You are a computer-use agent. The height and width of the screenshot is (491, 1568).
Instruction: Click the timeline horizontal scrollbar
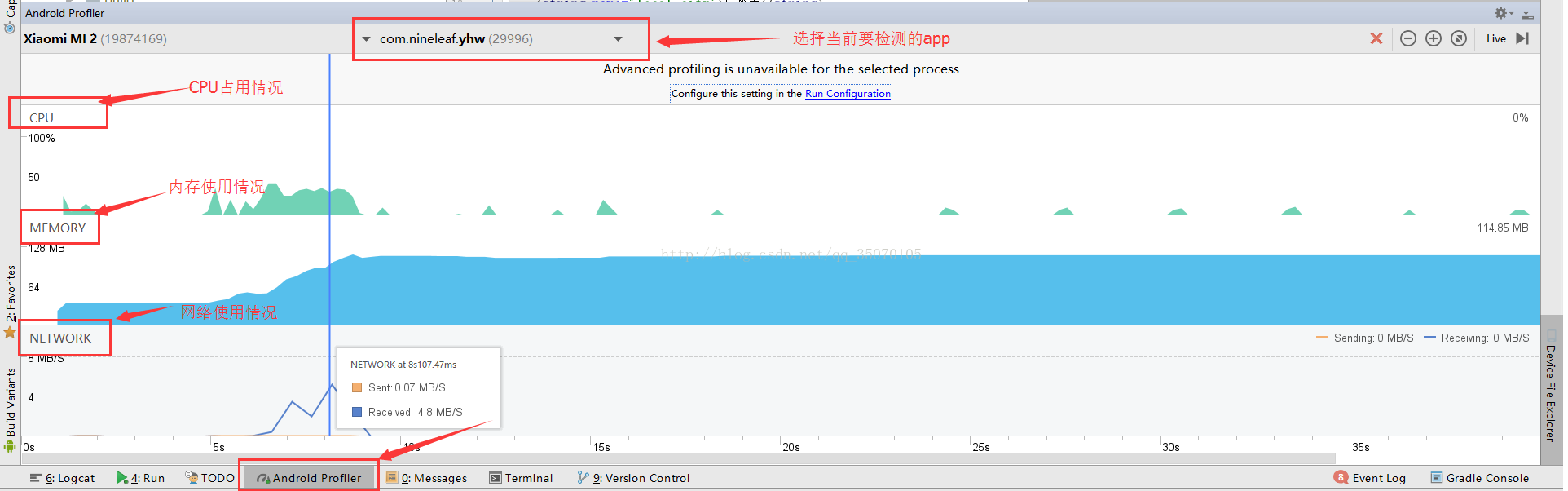(x=678, y=459)
